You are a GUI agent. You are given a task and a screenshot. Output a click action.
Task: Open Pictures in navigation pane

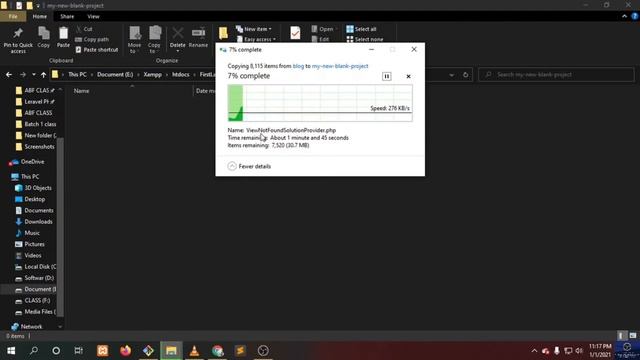tap(30, 244)
